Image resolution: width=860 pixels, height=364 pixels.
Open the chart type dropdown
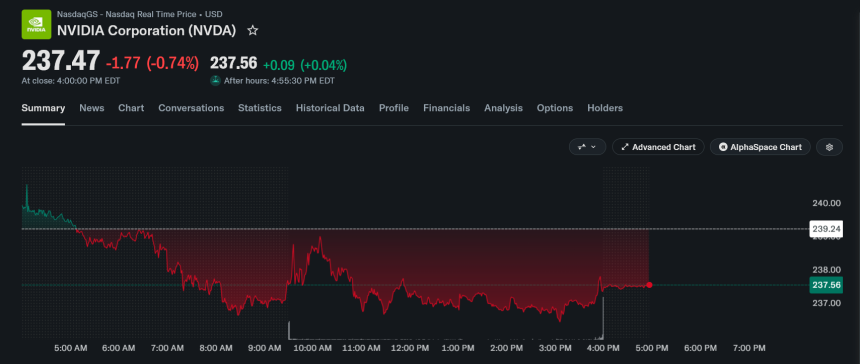[587, 147]
